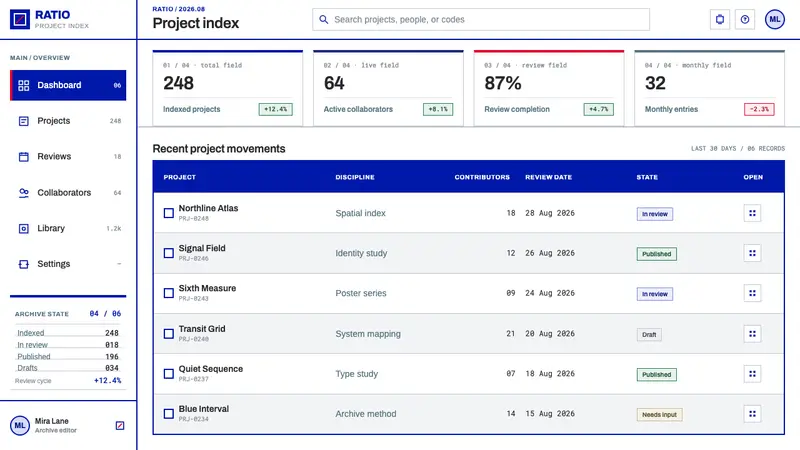Click LAST 30 DAYS / 06 RECORDS label
The image size is (800, 450).
click(738, 148)
